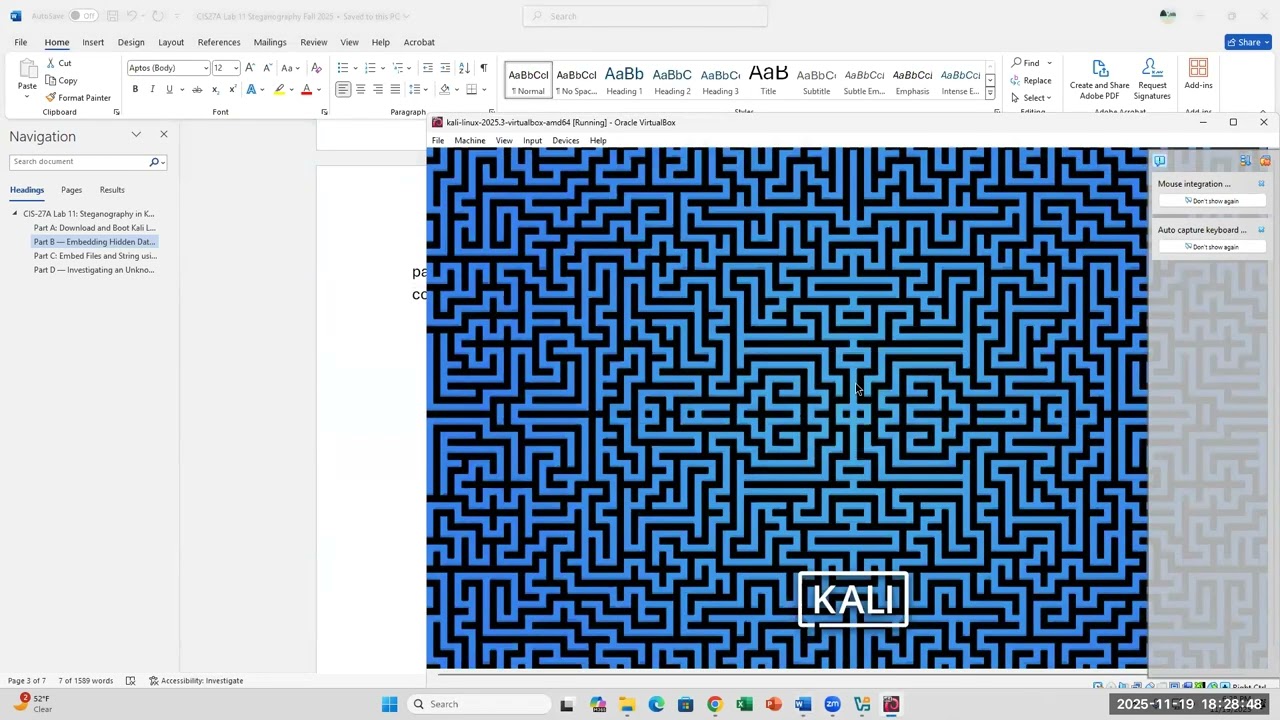Open font name dropdown Aptos (Body)
The image size is (1280, 720).
pyautogui.click(x=205, y=68)
